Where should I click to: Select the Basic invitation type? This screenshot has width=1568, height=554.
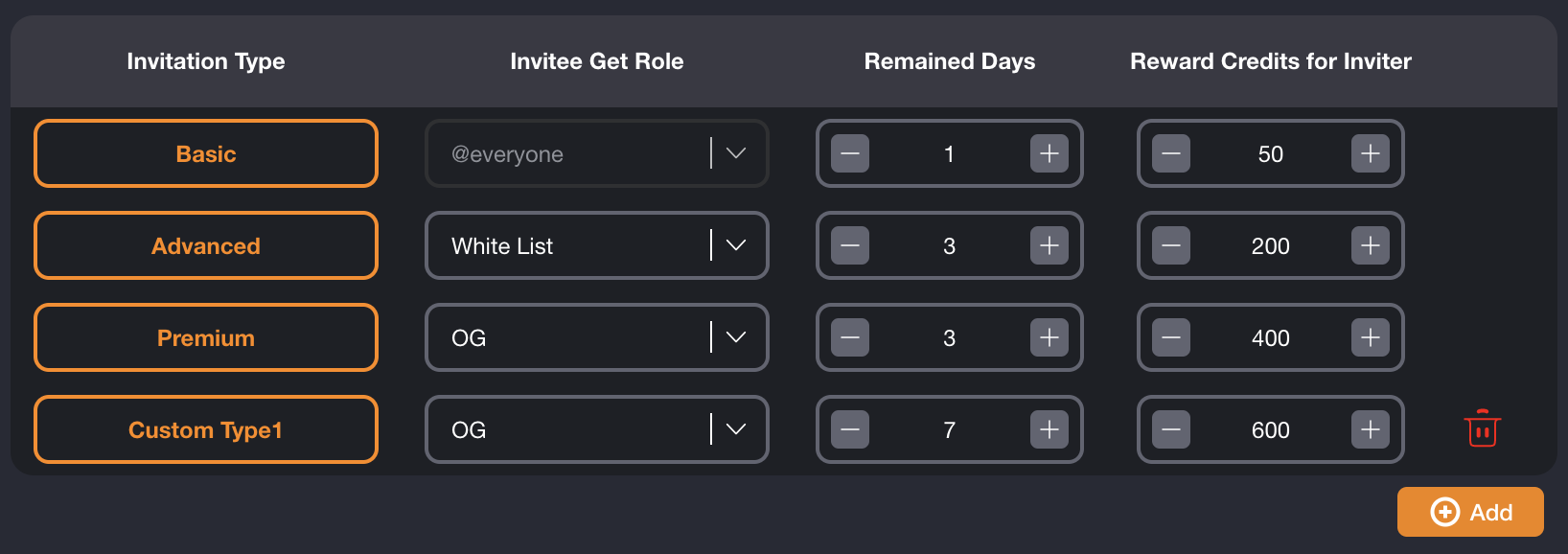point(206,153)
